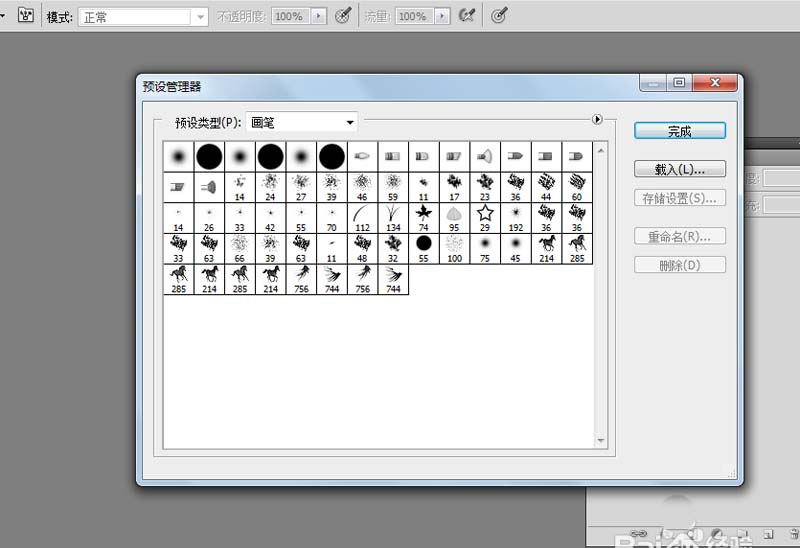800x548 pixels.
Task: Select the star brush 29
Action: pos(485,217)
